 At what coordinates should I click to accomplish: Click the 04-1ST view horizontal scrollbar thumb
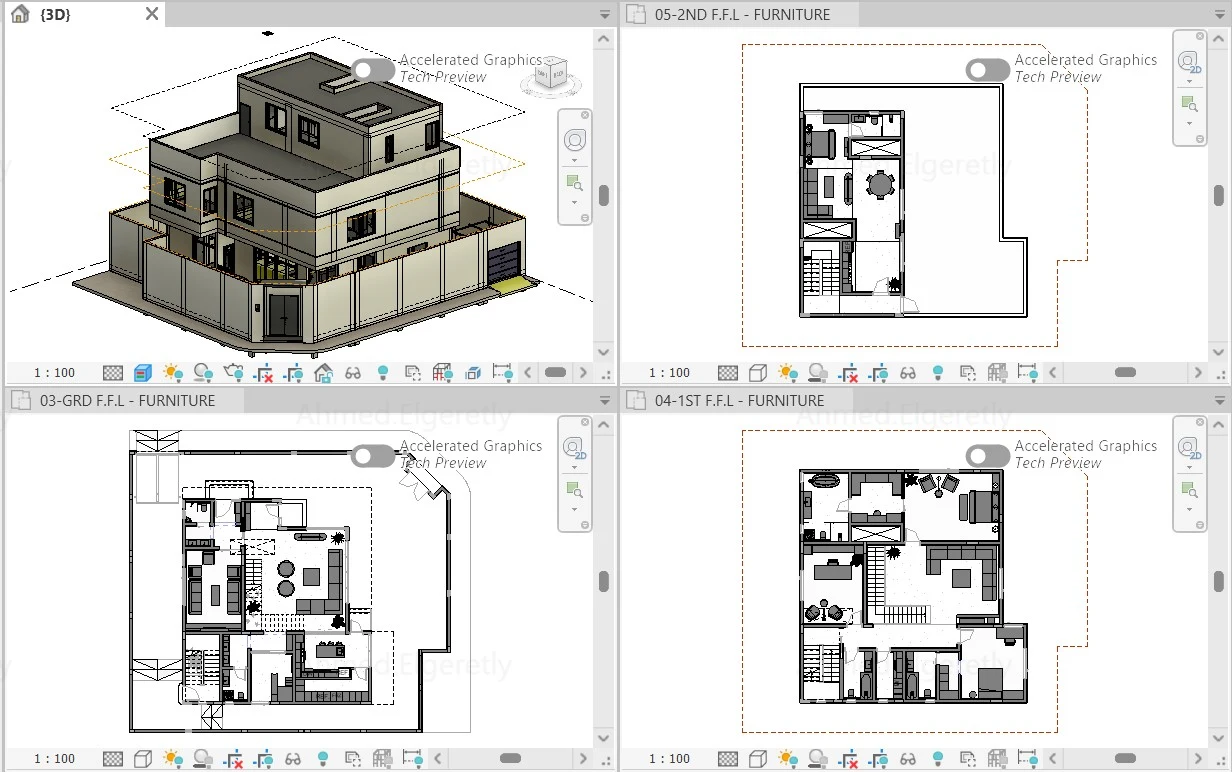point(1125,759)
